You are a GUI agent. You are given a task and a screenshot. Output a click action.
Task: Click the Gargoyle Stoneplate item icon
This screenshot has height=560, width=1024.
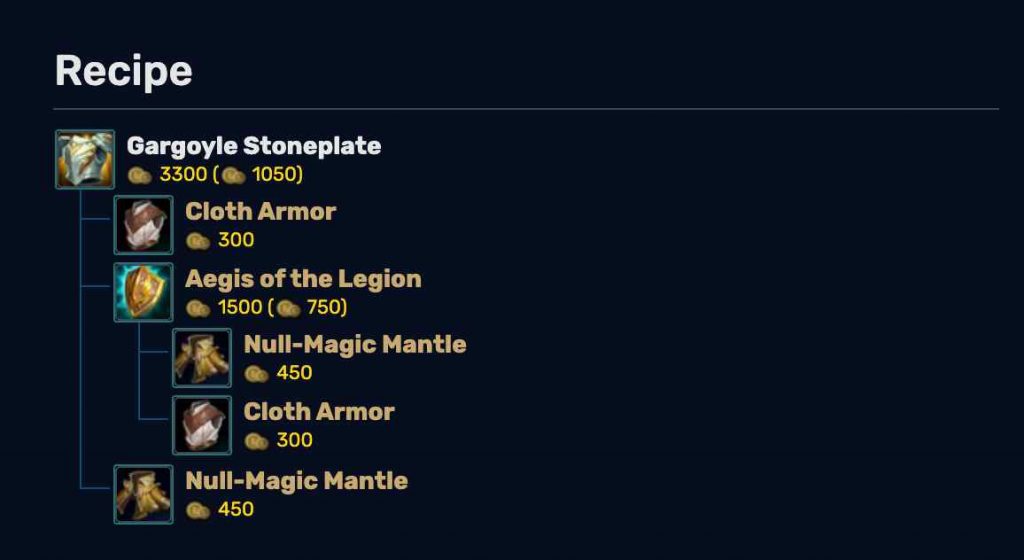[x=85, y=159]
